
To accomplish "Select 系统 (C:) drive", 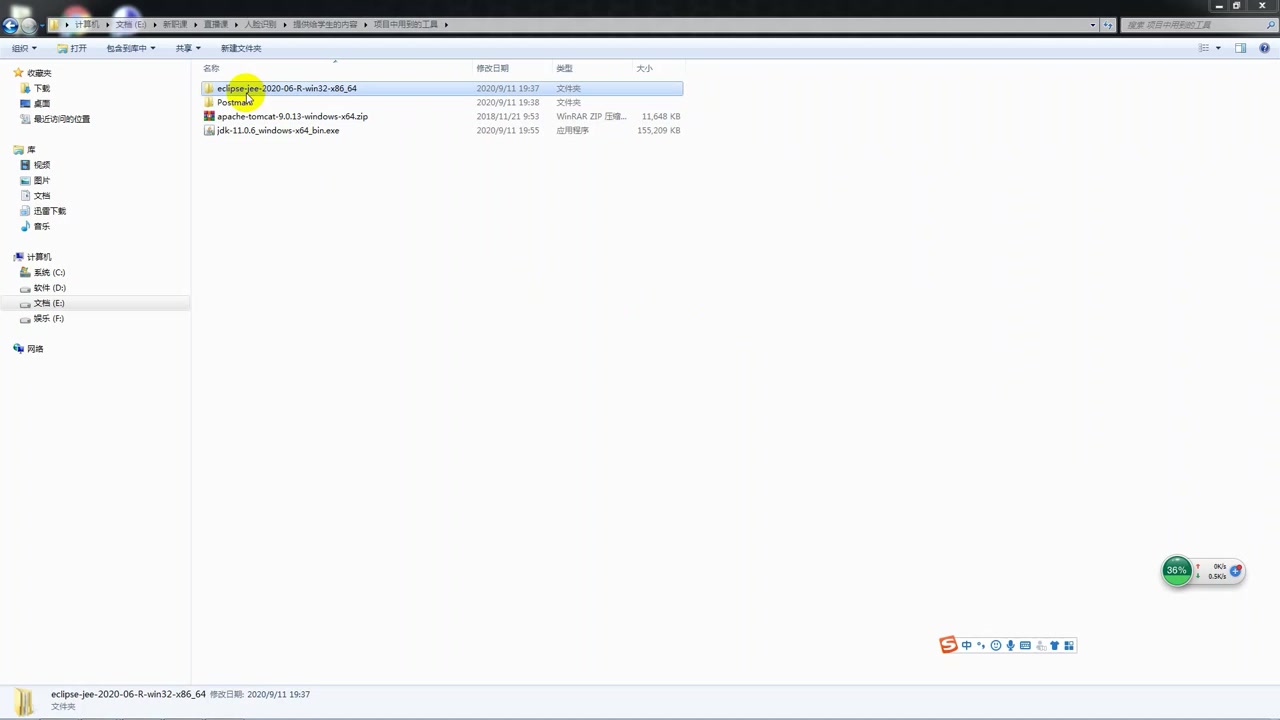I will coord(49,272).
